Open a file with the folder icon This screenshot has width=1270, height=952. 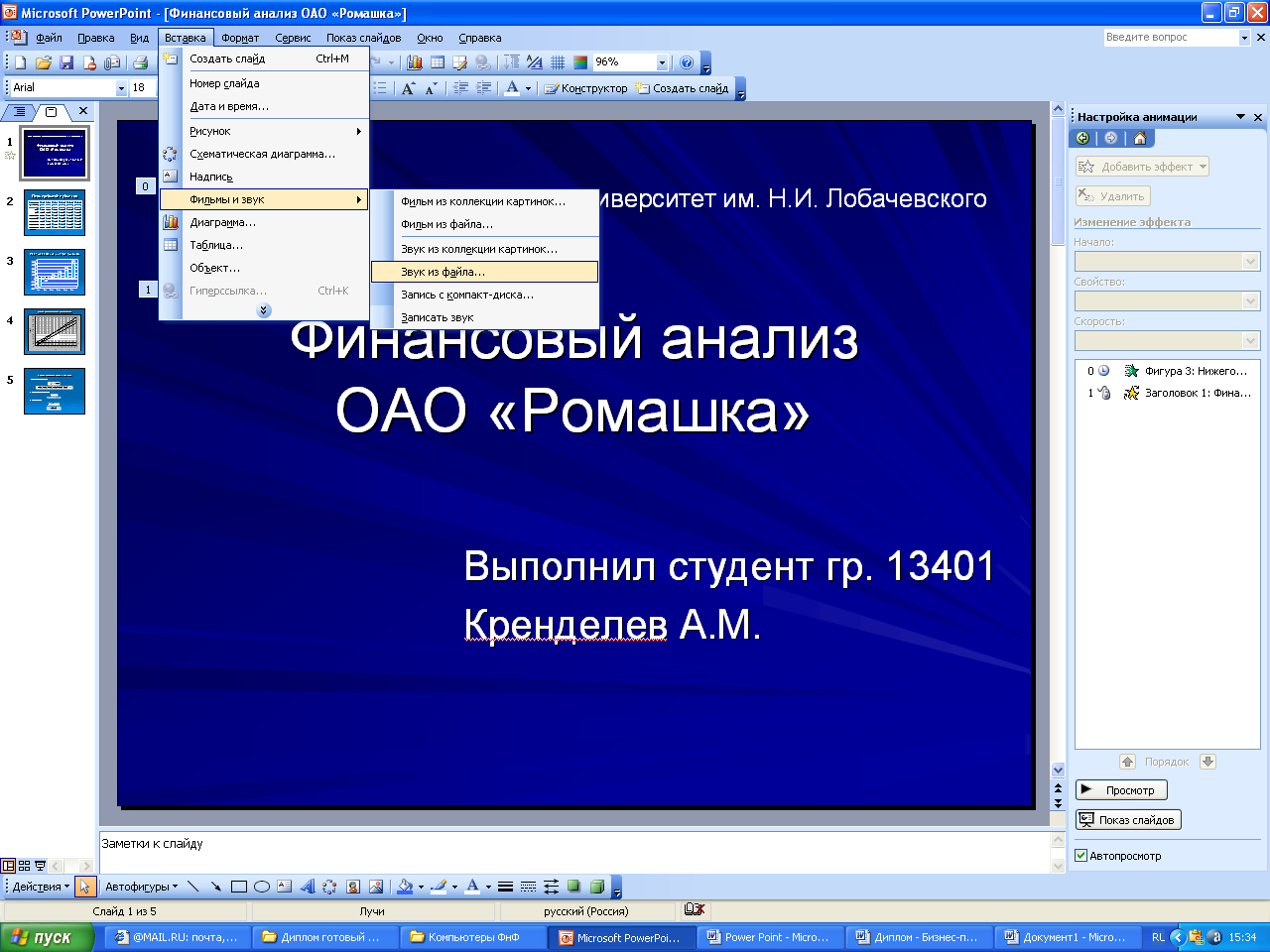(43, 62)
